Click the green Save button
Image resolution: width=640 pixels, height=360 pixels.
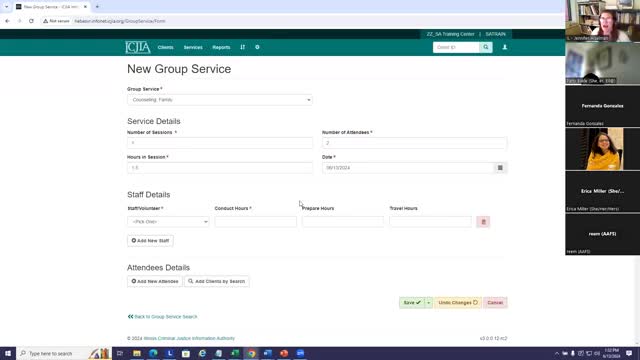(x=412, y=302)
